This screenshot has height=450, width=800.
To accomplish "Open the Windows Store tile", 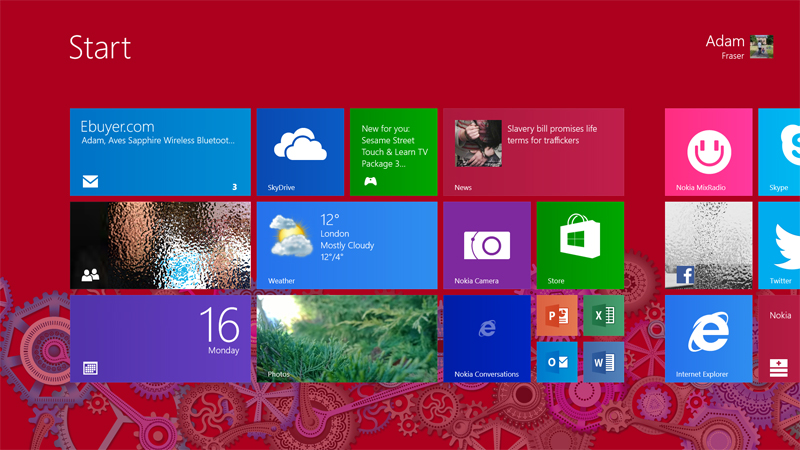I will pyautogui.click(x=580, y=245).
